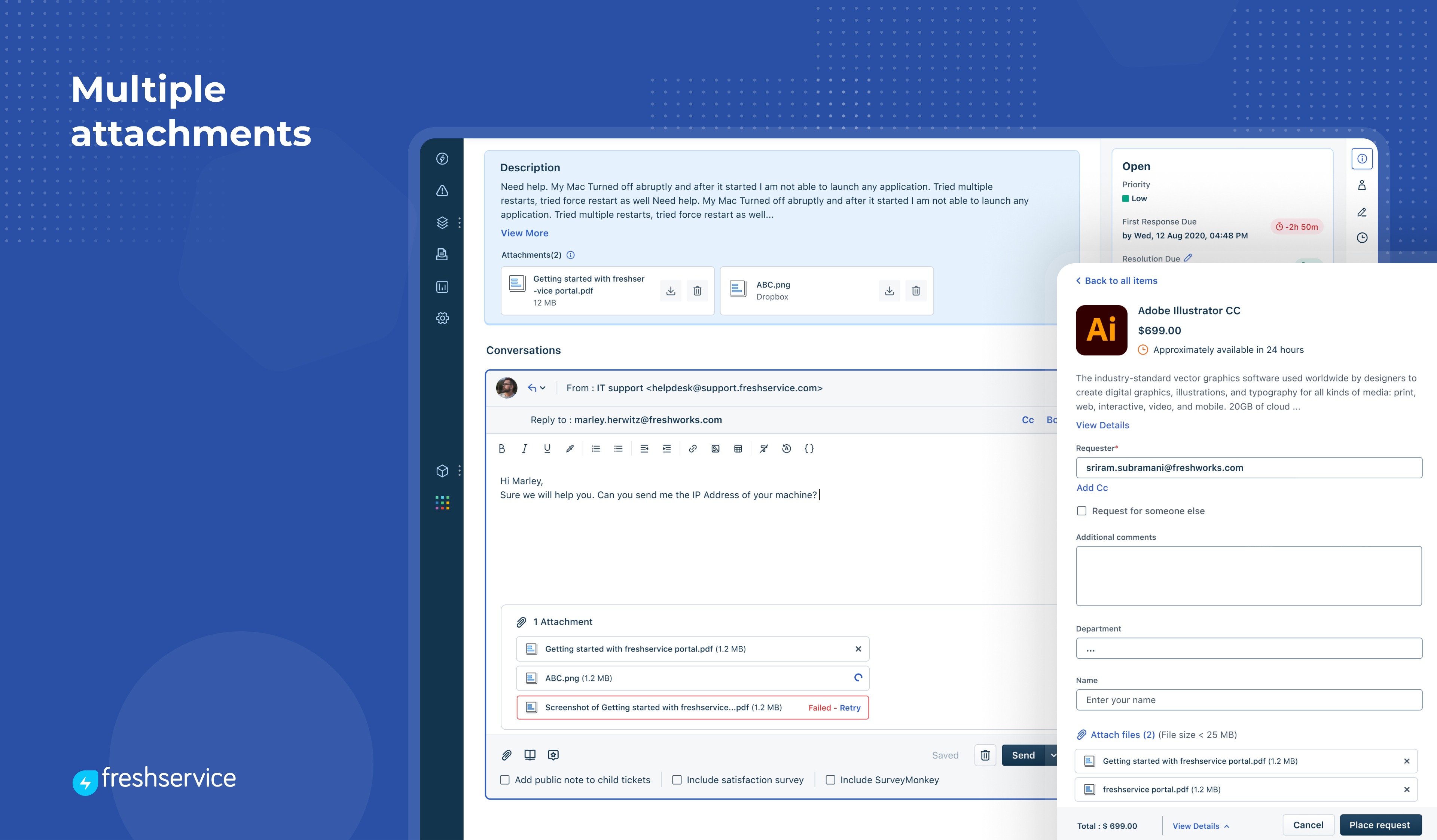Click Add Cc under Requester
The height and width of the screenshot is (840, 1437).
coord(1092,488)
